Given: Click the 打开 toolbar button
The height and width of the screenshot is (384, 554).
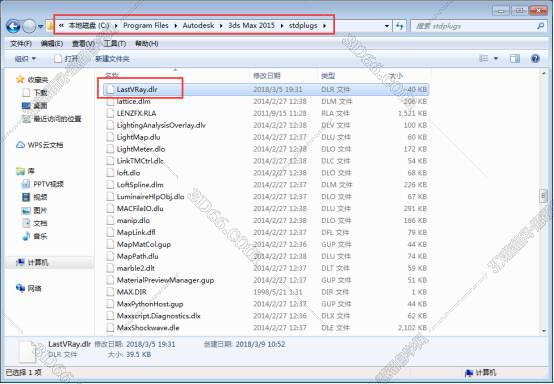Looking at the screenshot, I should click(67, 59).
